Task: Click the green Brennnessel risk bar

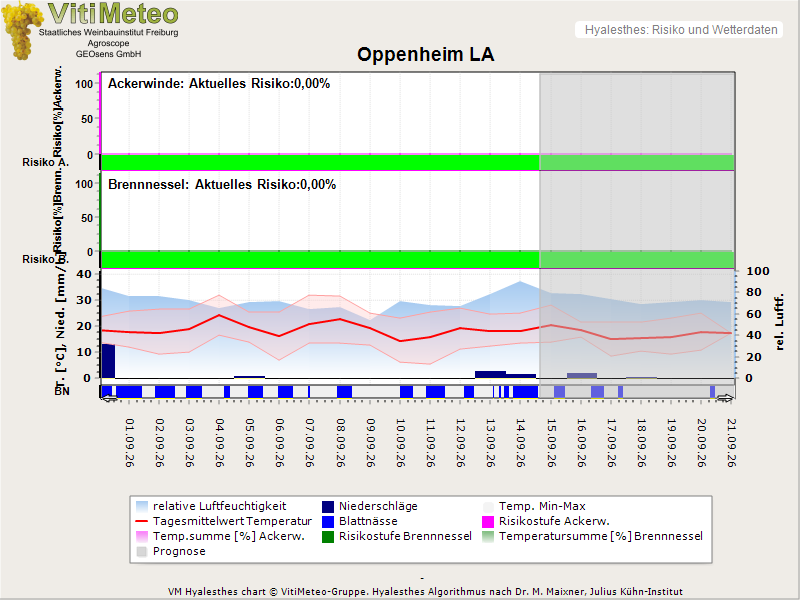Action: coord(417,260)
